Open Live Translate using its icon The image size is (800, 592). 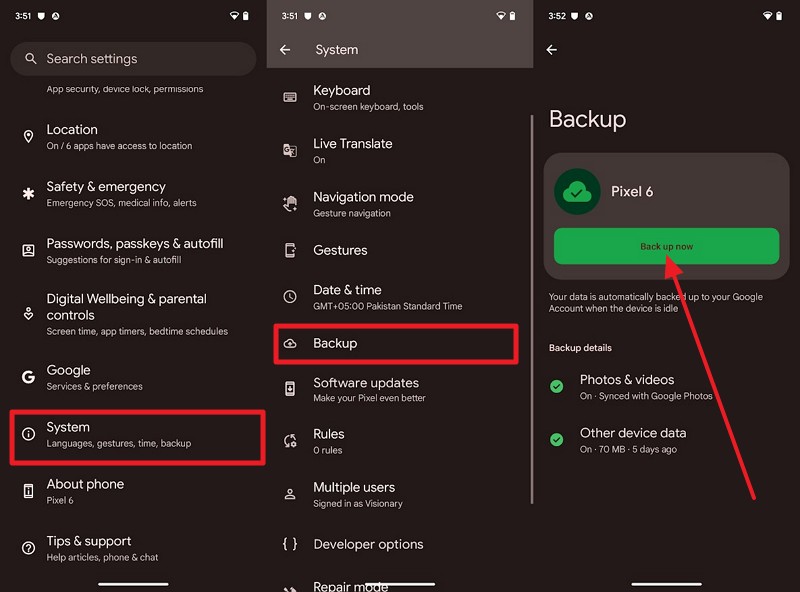tap(290, 150)
